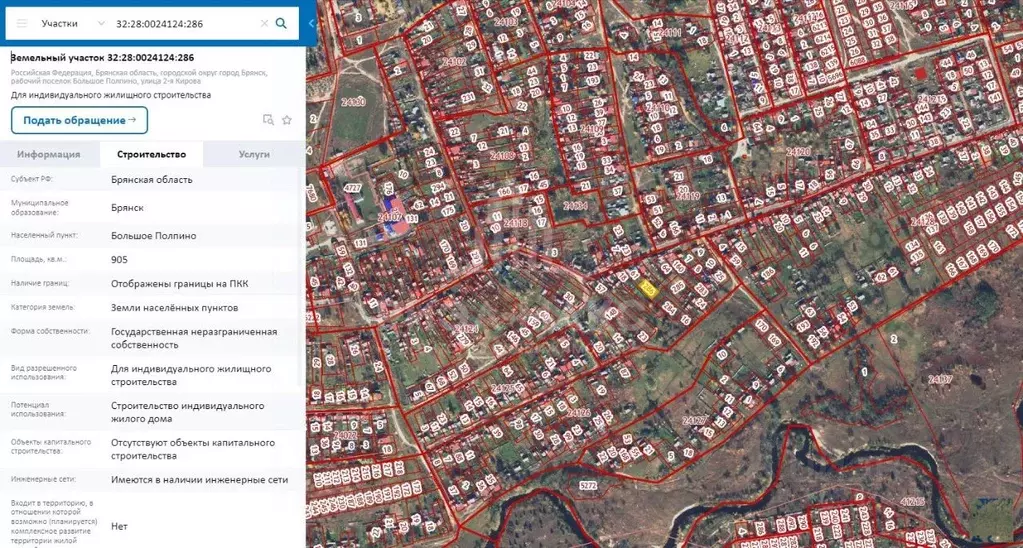This screenshot has width=1023, height=548.
Task: Click label Инженерные сети
Action: (43, 480)
